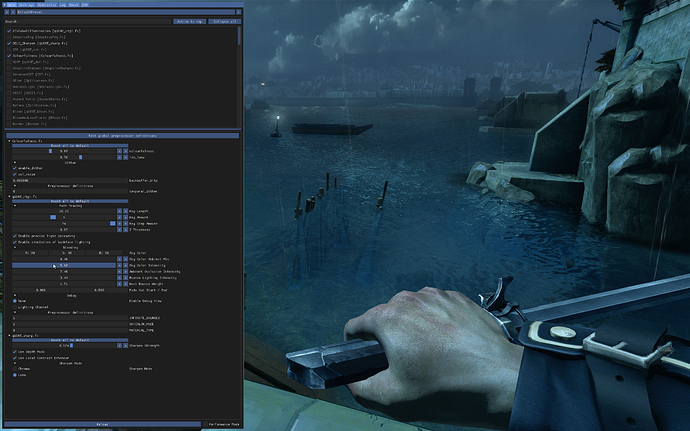Screen dimensions: 690x431
Task: Decrease Ray Amount with minus button
Action: 119,217
